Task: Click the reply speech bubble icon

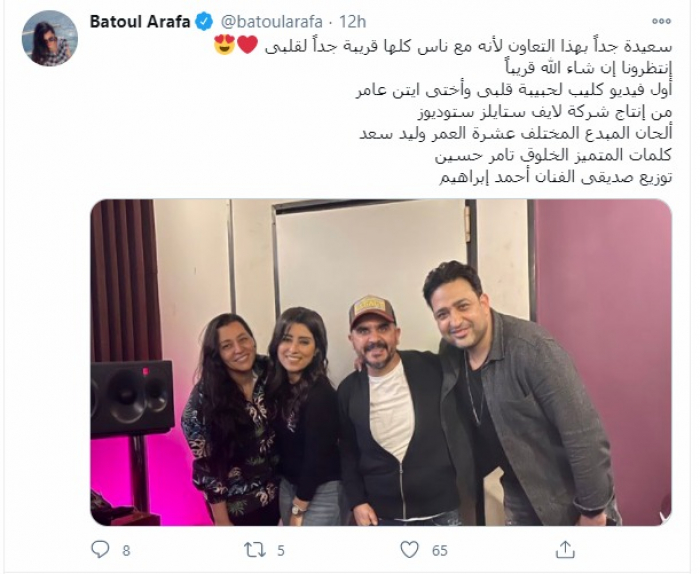Action: [x=100, y=549]
